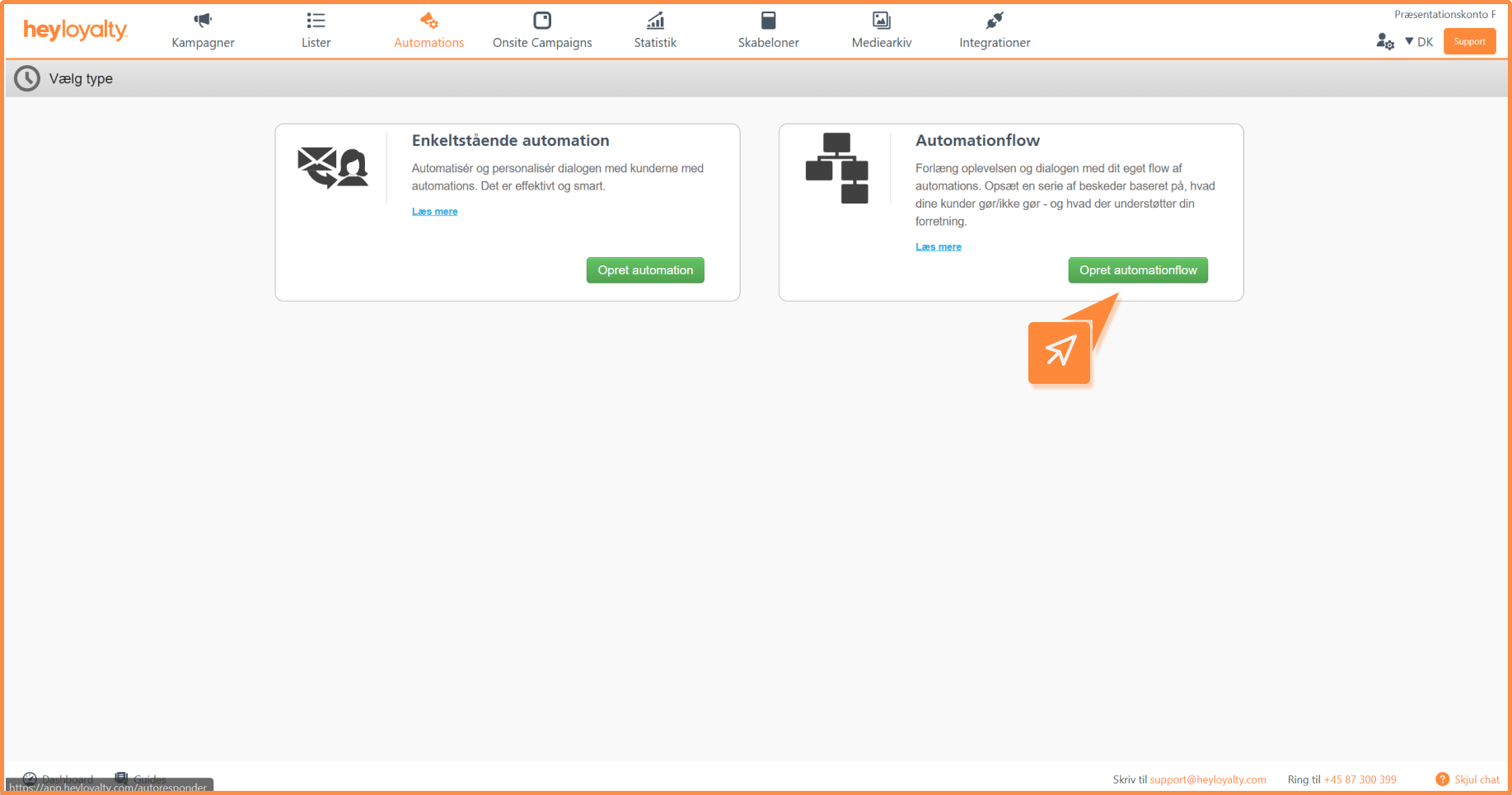
Task: Email support@heyloyalty.com link
Action: click(1207, 779)
